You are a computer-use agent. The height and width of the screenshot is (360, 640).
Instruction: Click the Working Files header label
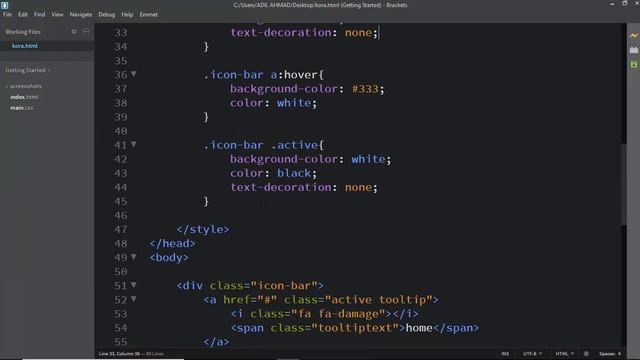pyautogui.click(x=23, y=31)
